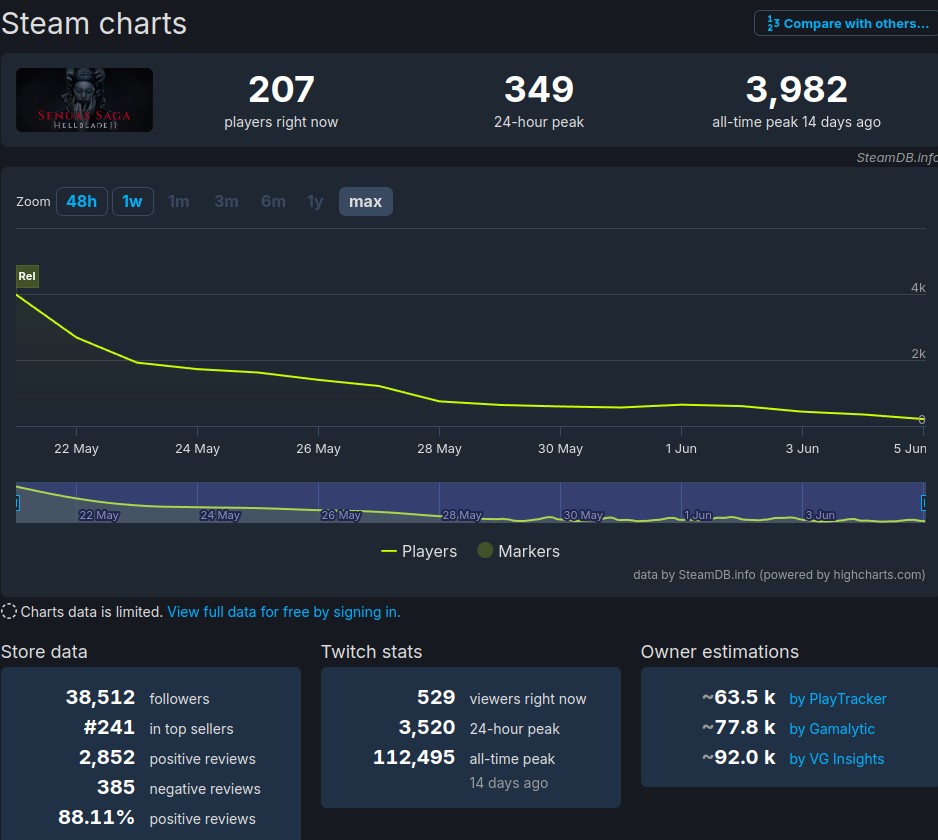Image resolution: width=938 pixels, height=840 pixels.
Task: Click the 28 May label on main chart axis
Action: point(440,449)
